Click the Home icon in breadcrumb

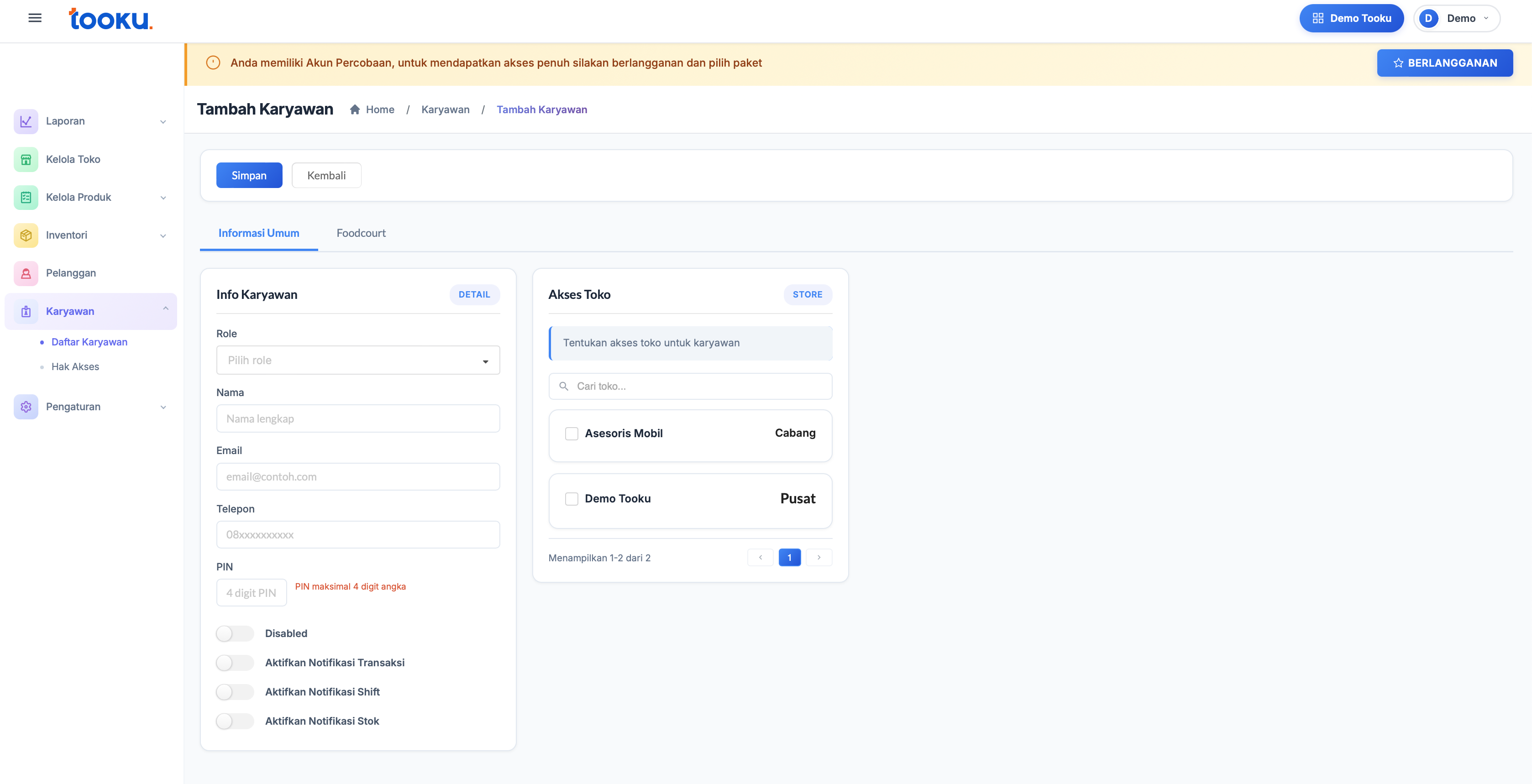pyautogui.click(x=354, y=110)
